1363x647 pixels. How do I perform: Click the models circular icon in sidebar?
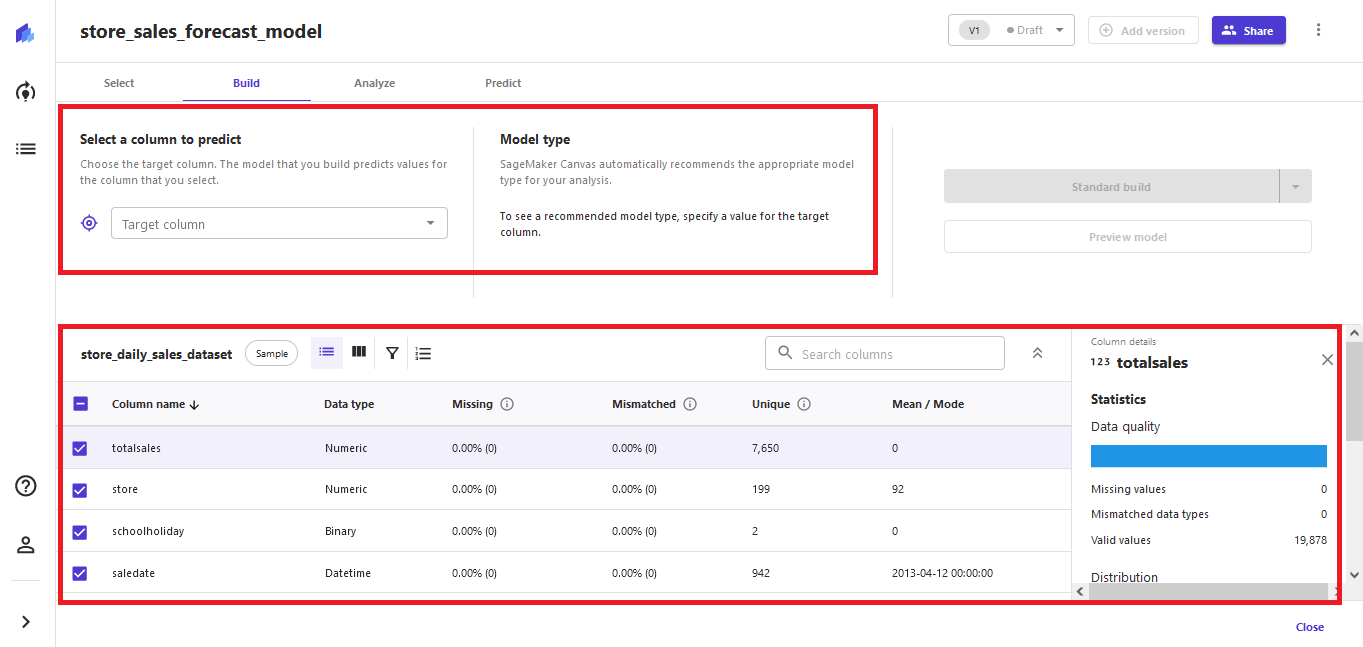coord(25,92)
